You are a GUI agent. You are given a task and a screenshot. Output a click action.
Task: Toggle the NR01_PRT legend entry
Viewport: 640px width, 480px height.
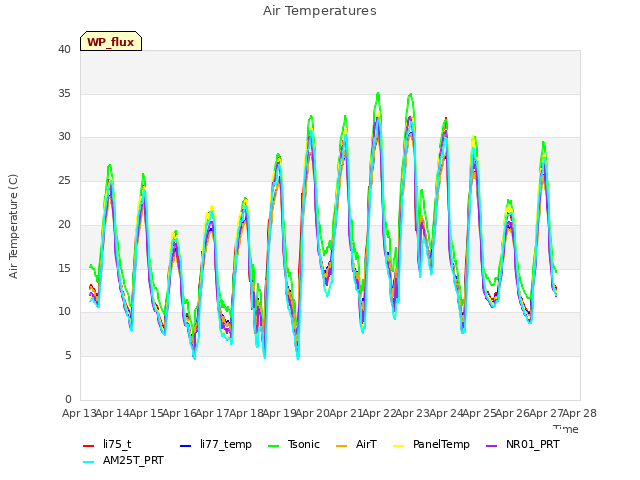(523, 444)
